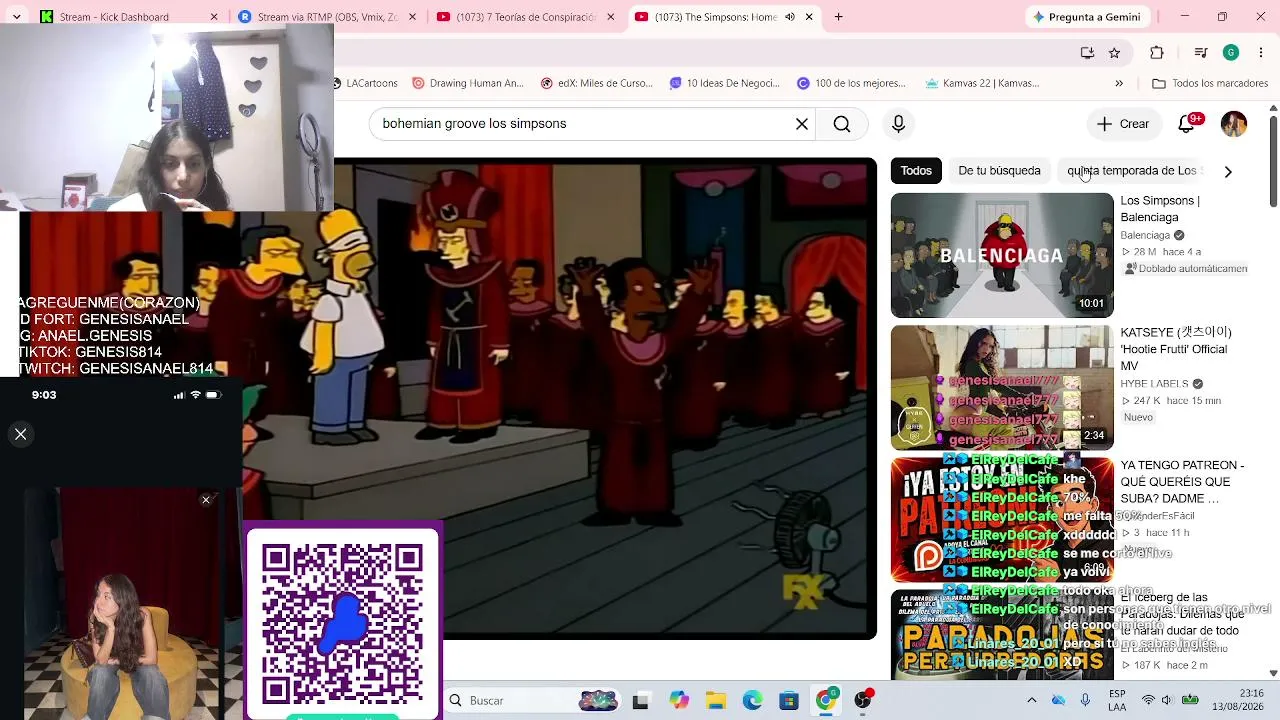
Task: Open the YouTube account avatar menu
Action: pos(1234,124)
